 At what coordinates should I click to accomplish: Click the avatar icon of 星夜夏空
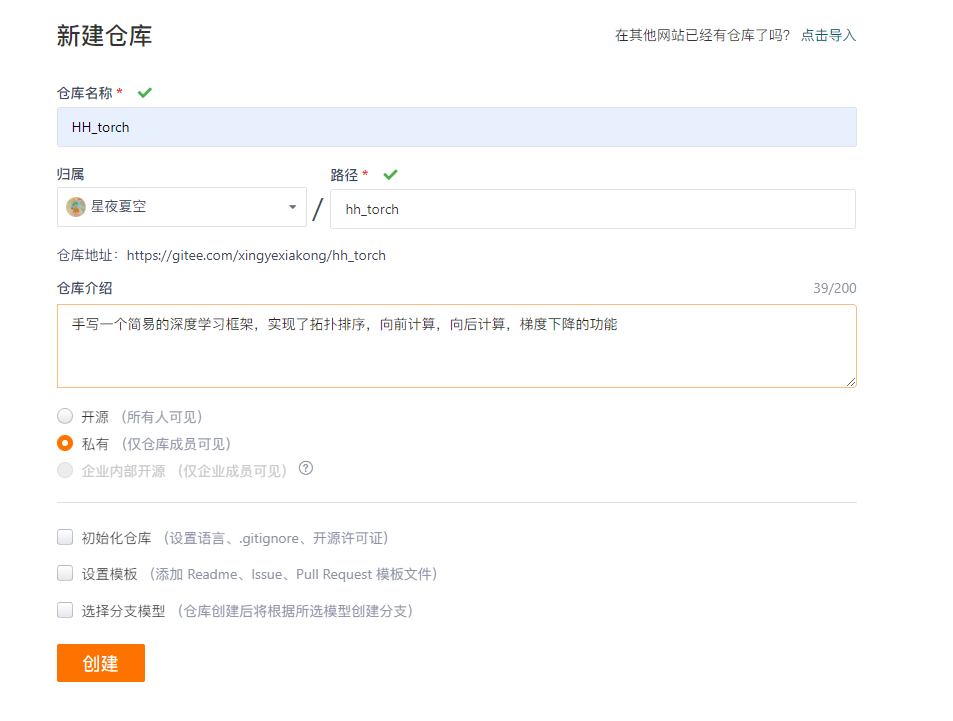point(76,207)
